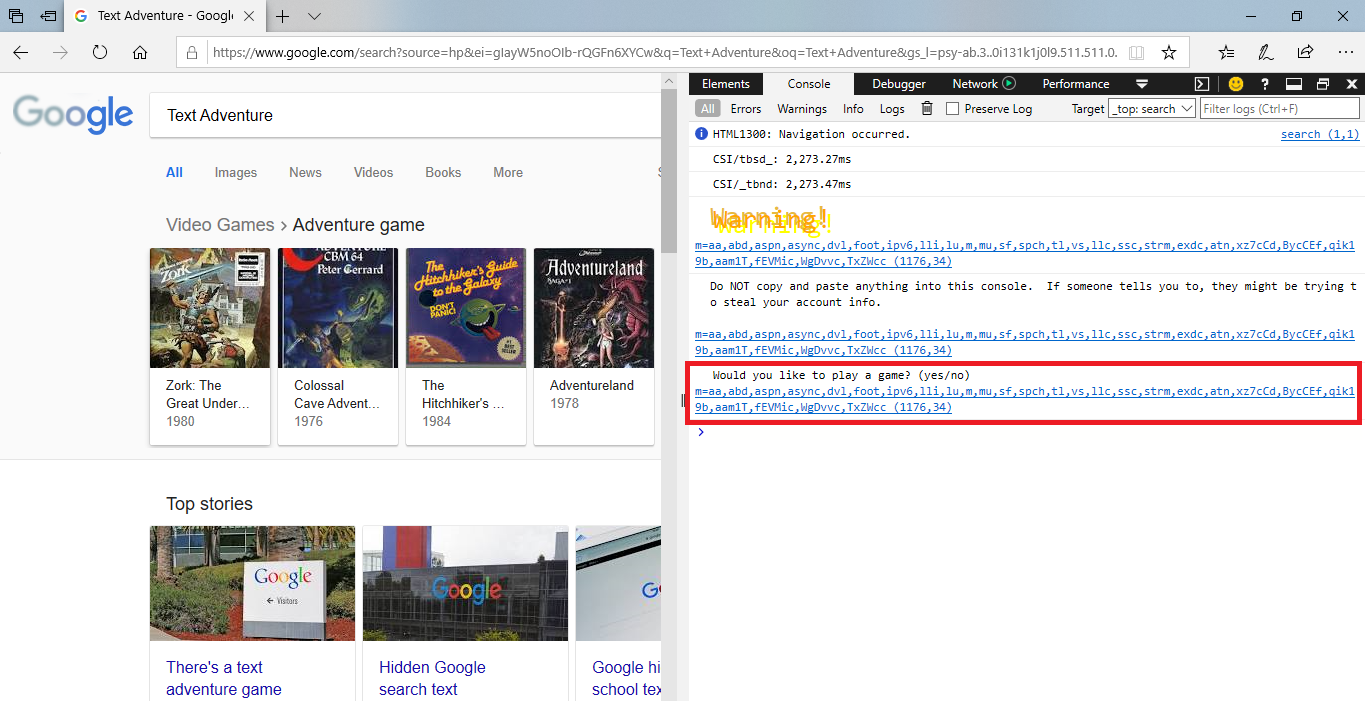Click the Google search box
This screenshot has height=701, width=1365.
404,115
